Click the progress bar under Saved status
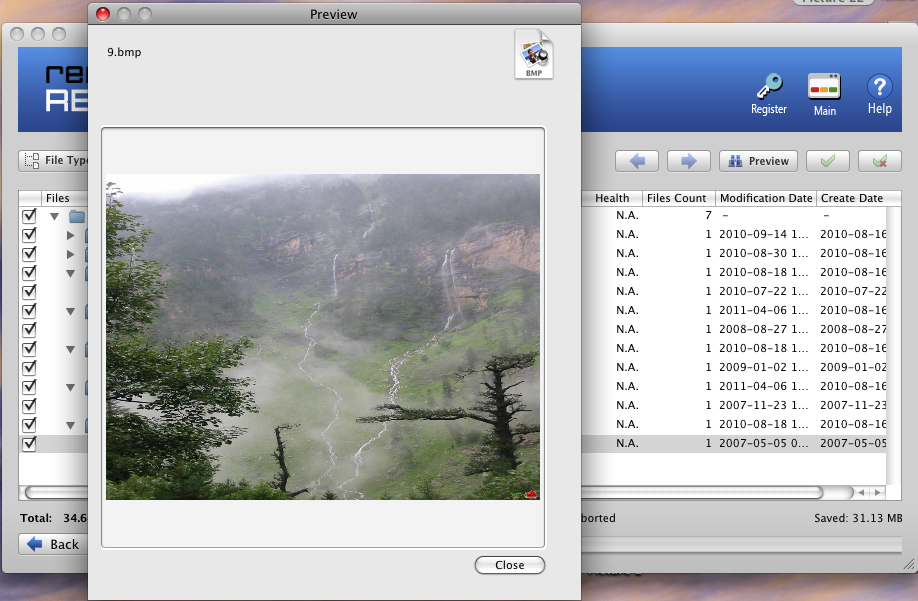918x601 pixels. tap(741, 545)
